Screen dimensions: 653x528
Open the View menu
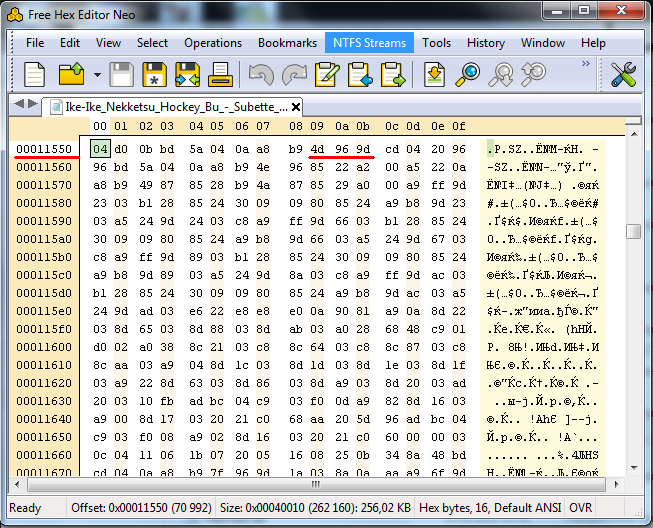point(108,43)
